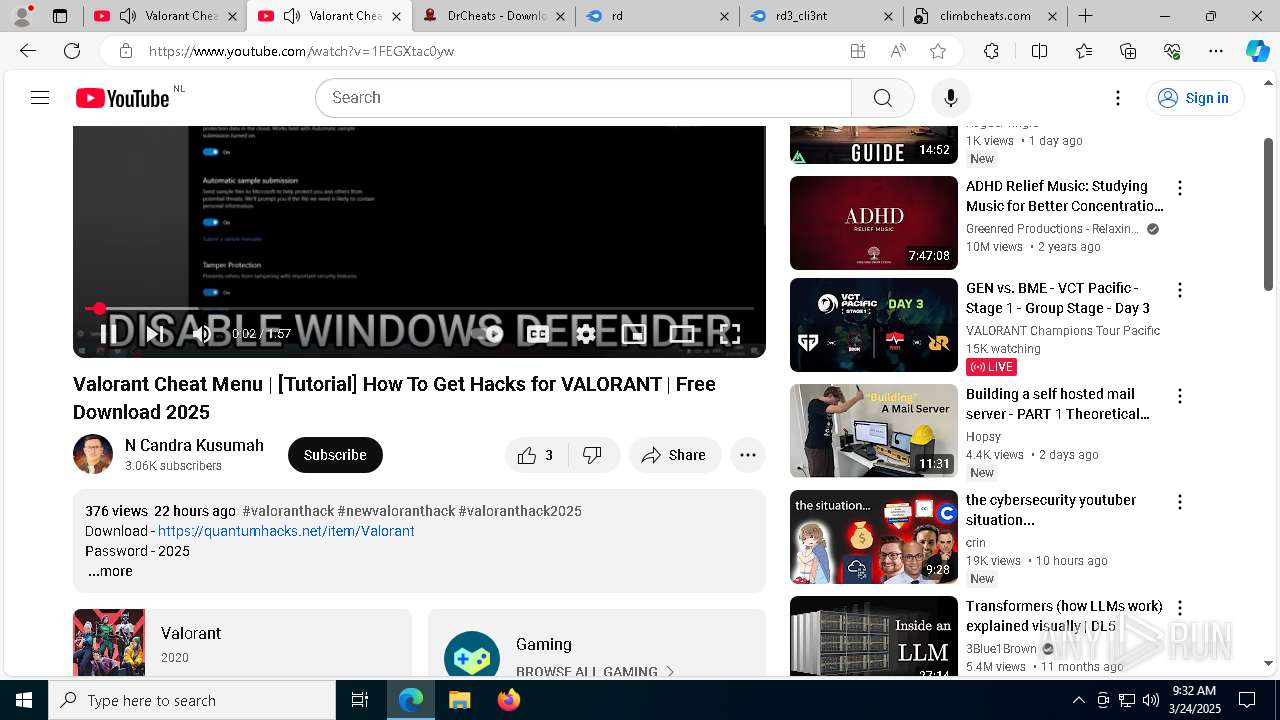Toggle autoplay switch in player
This screenshot has height=720, width=1280.
pyautogui.click(x=489, y=334)
